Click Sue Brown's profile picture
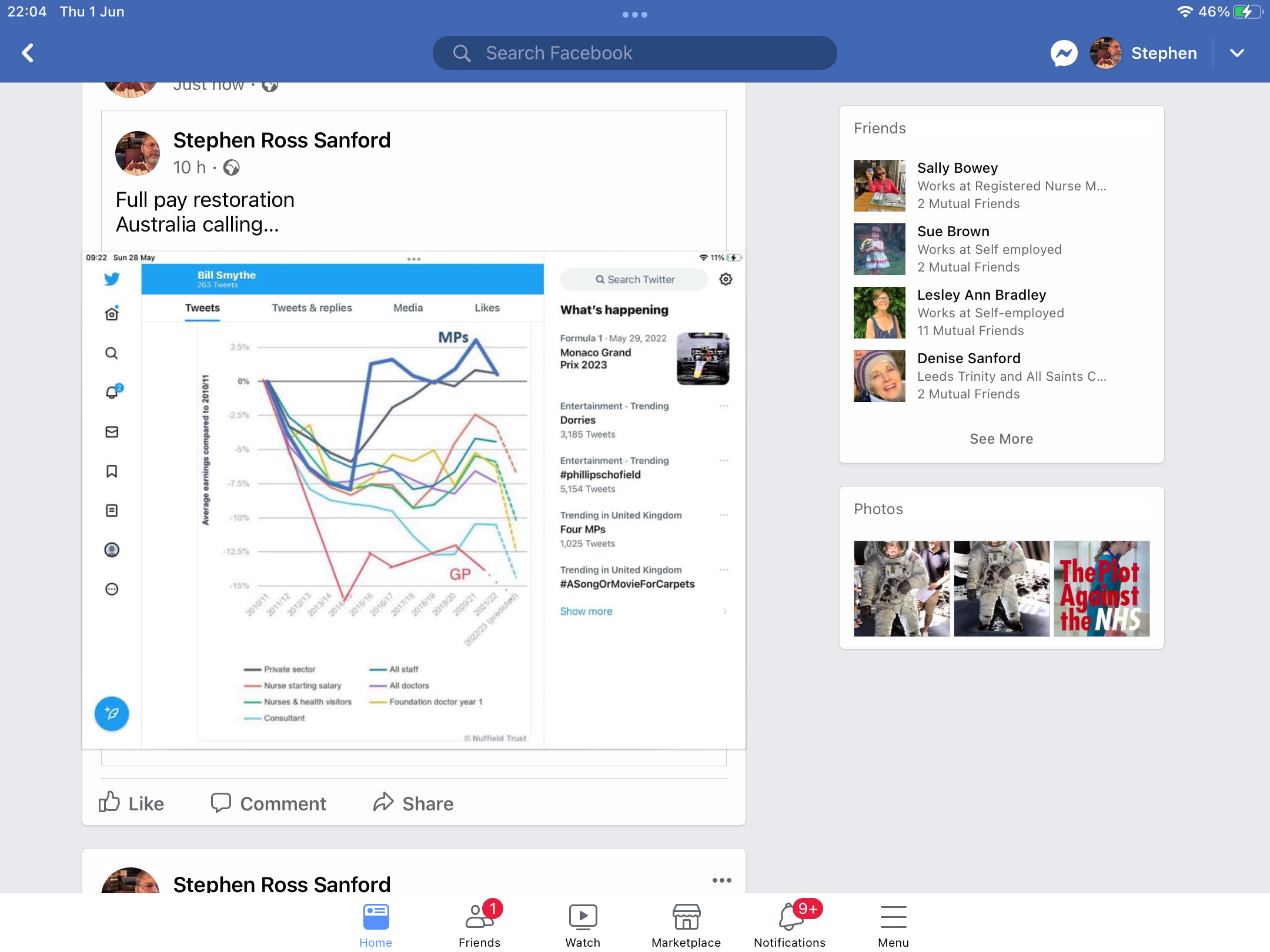The width and height of the screenshot is (1270, 952). point(879,249)
